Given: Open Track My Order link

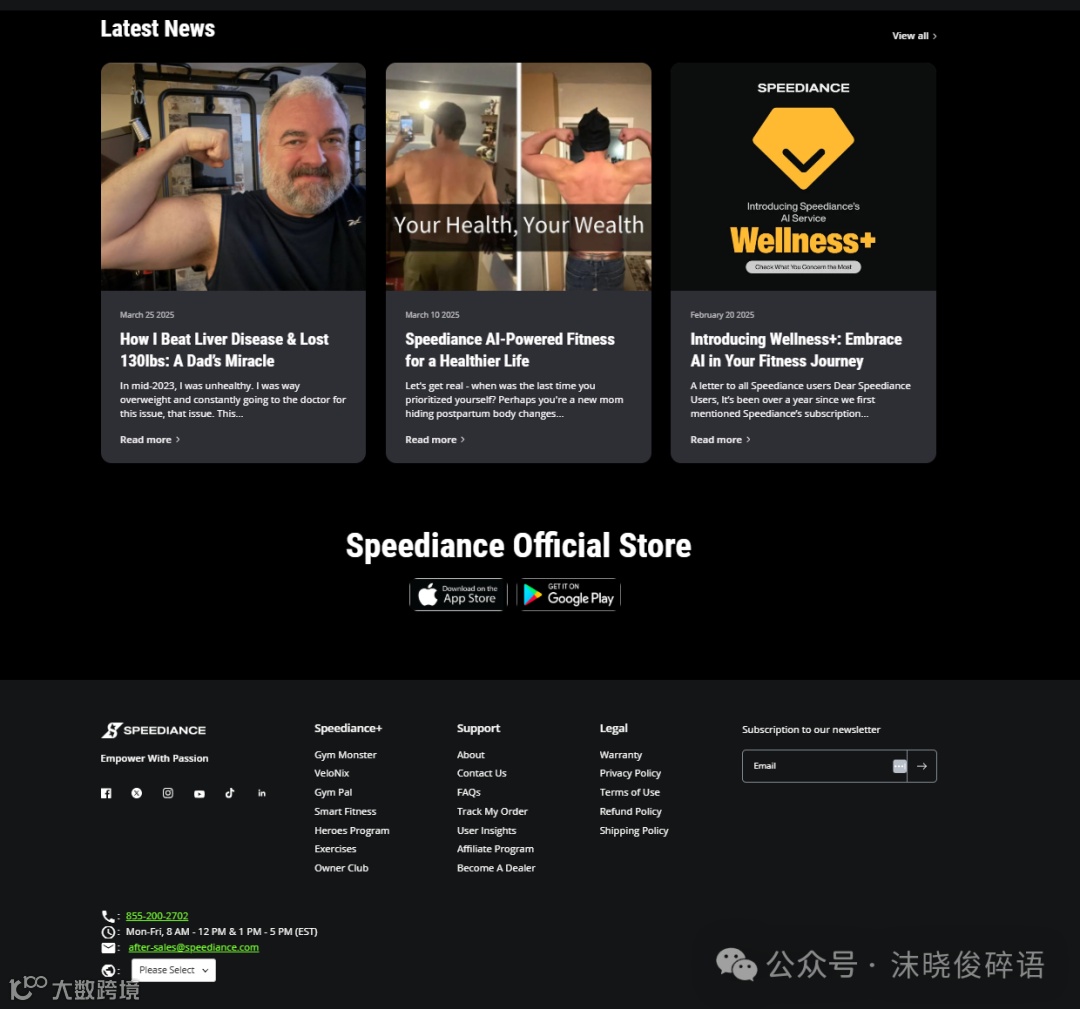Looking at the screenshot, I should (x=492, y=811).
